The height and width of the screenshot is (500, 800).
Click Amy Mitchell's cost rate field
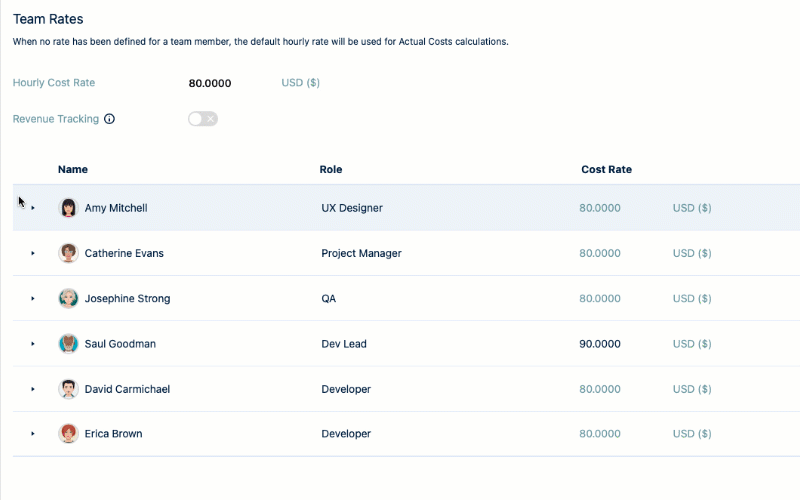click(x=600, y=208)
